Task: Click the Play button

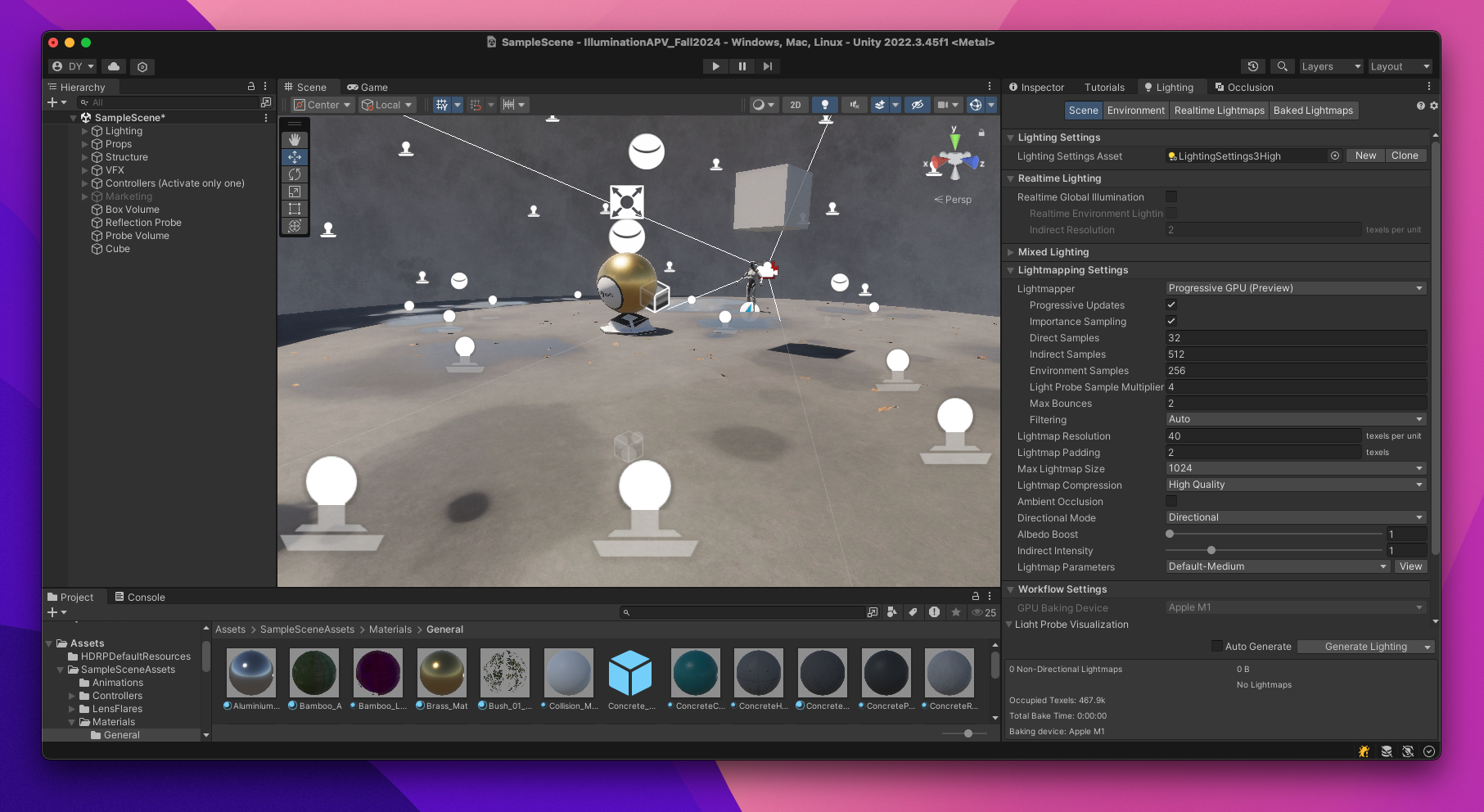Action: click(715, 66)
